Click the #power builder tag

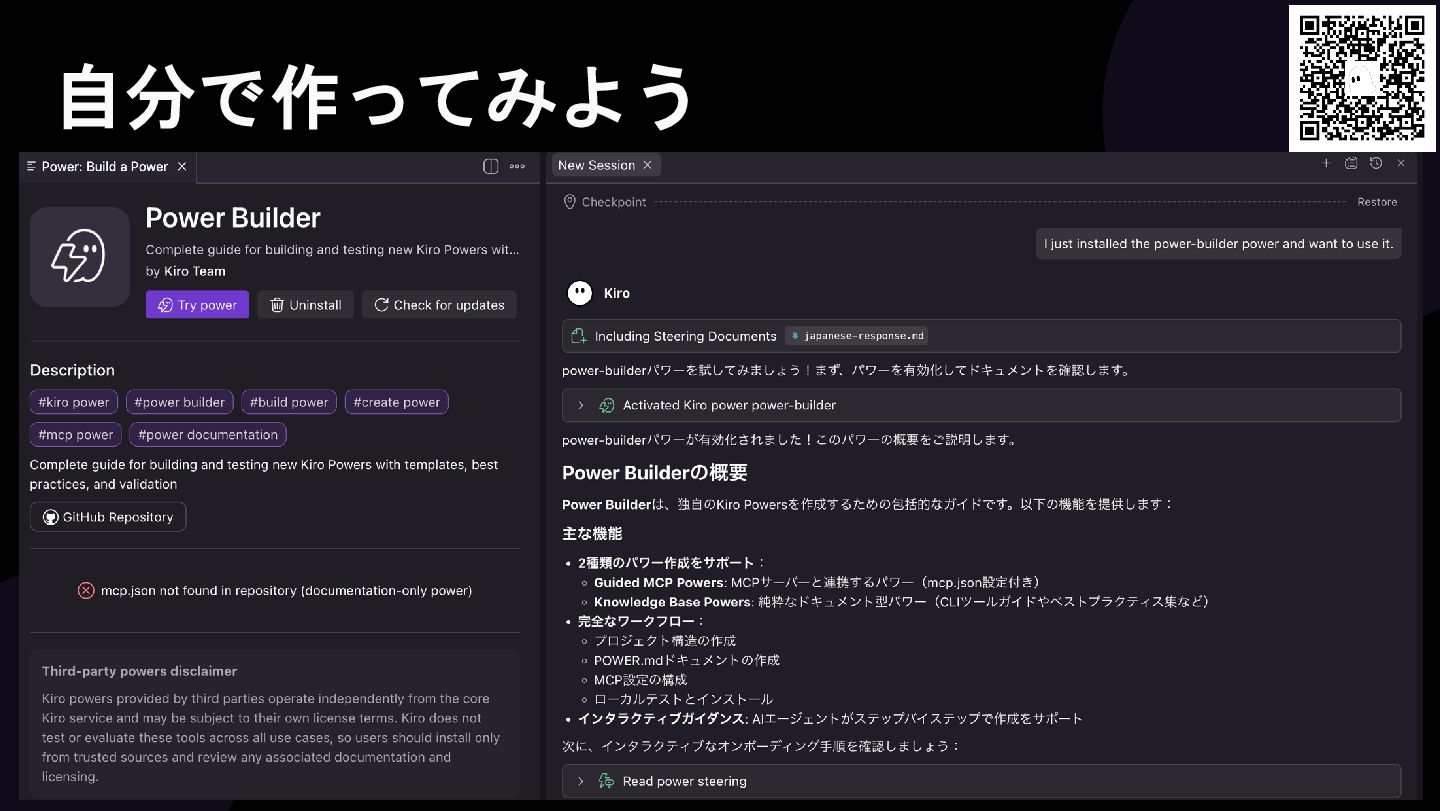click(x=180, y=402)
